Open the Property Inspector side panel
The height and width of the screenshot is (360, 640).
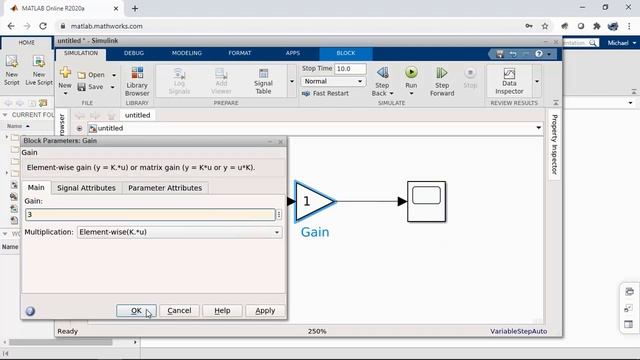(x=554, y=144)
